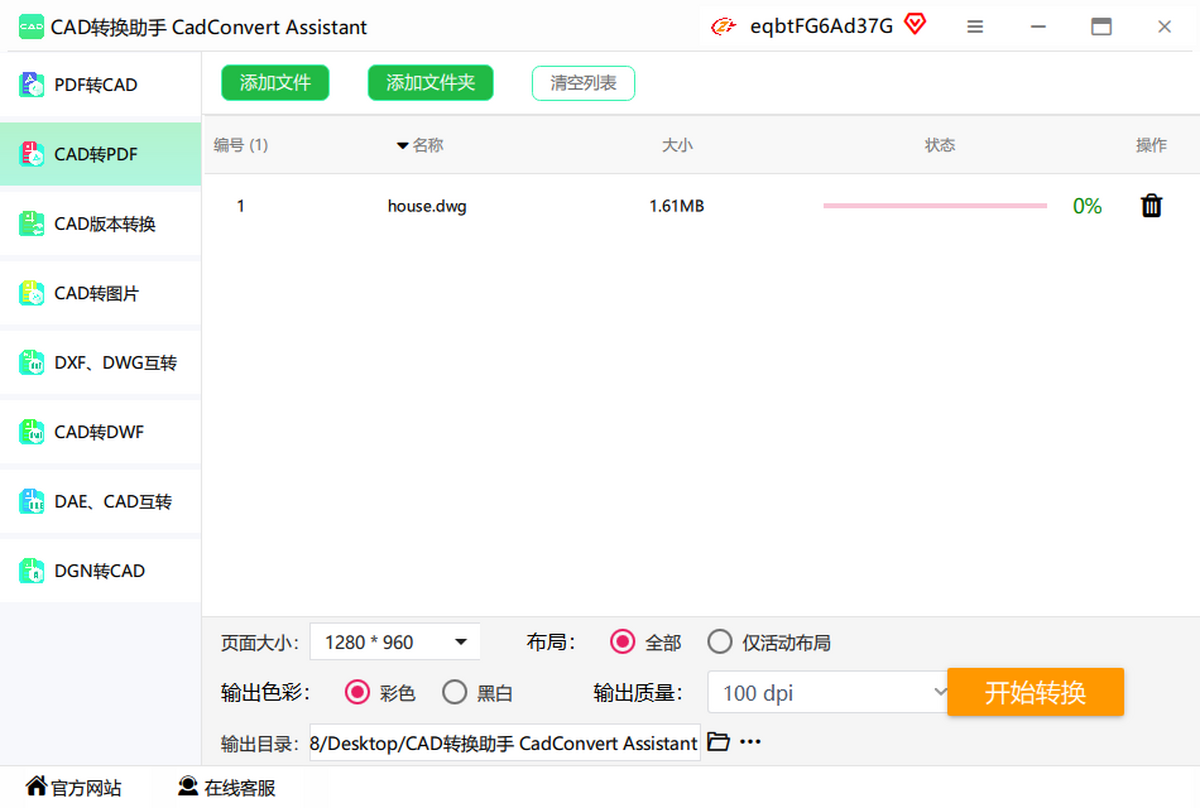Image resolution: width=1200 pixels, height=808 pixels.
Task: Select 彩色 output color option
Action: click(x=357, y=692)
